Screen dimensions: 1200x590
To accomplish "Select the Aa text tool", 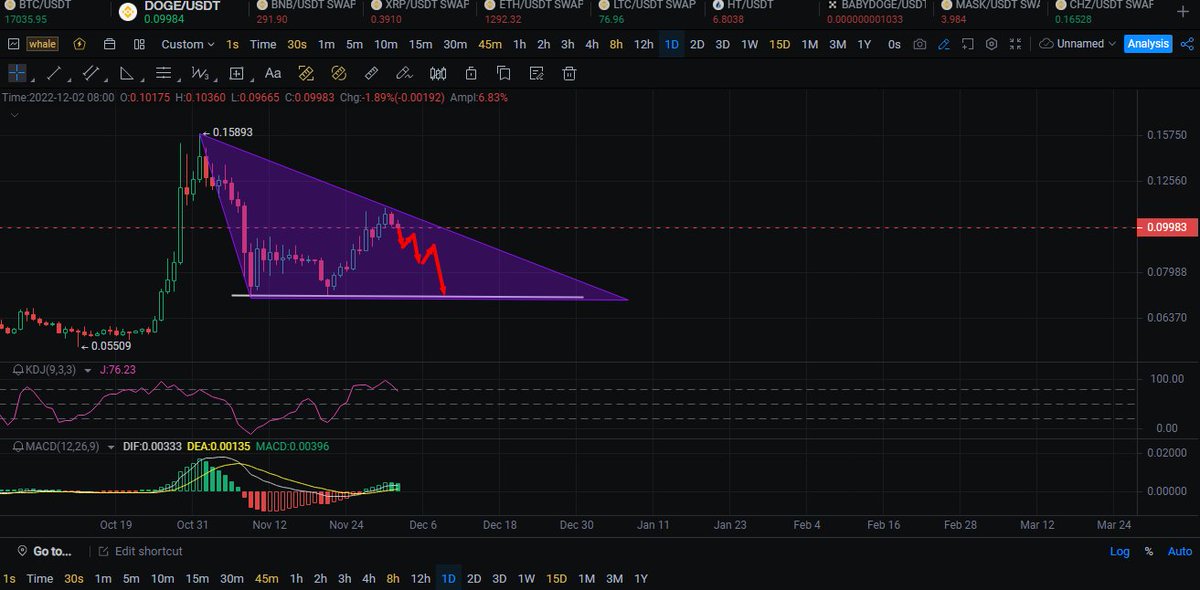I will point(273,73).
